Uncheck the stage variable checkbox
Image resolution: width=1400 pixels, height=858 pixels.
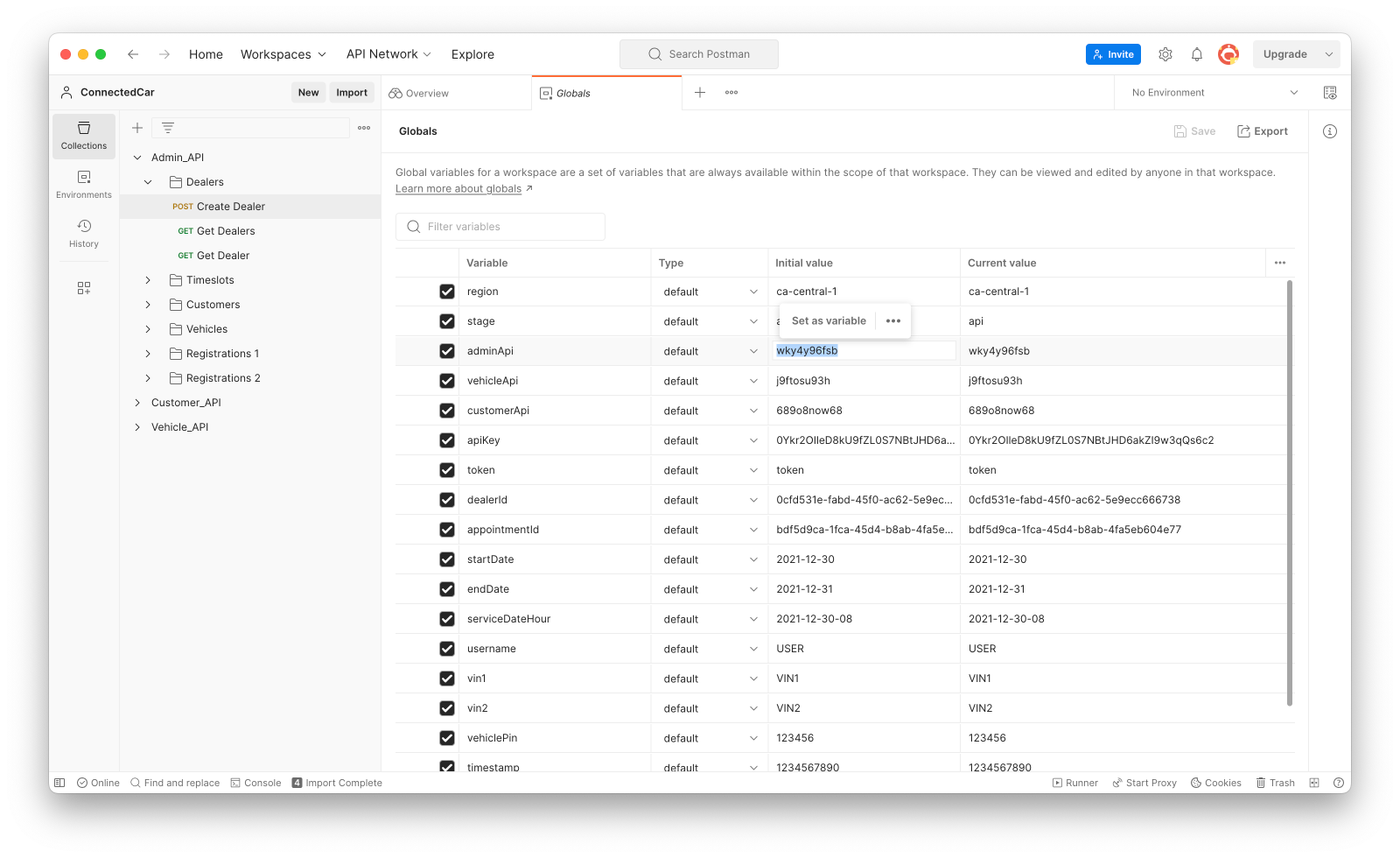point(447,321)
